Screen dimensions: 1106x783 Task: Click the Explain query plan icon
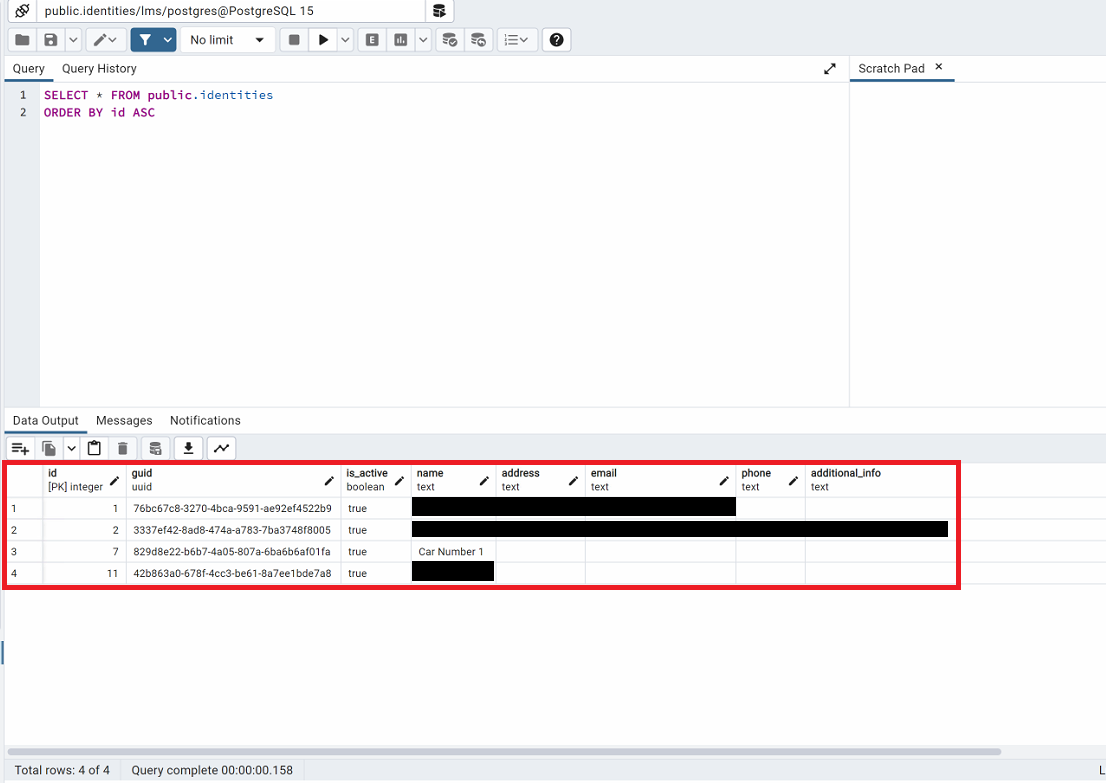[x=372, y=40]
